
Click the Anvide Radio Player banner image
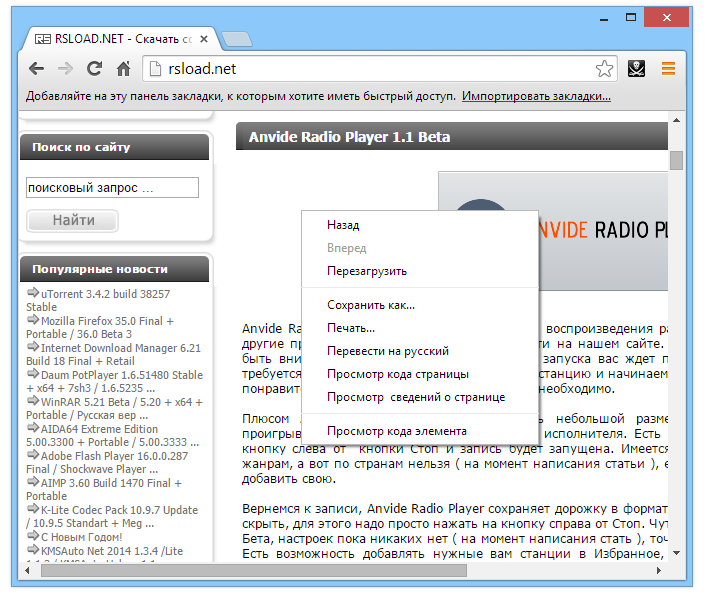point(553,231)
